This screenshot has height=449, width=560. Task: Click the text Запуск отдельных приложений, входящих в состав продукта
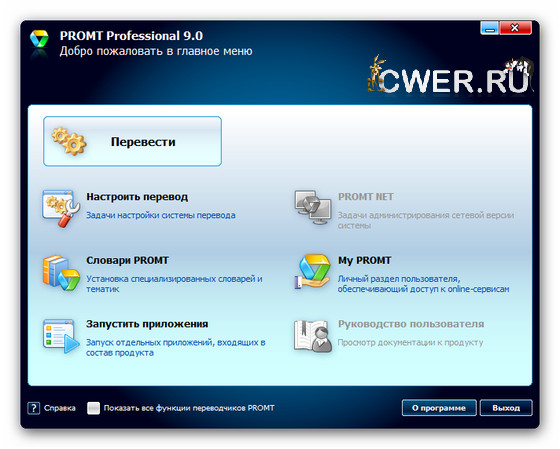[x=176, y=348]
